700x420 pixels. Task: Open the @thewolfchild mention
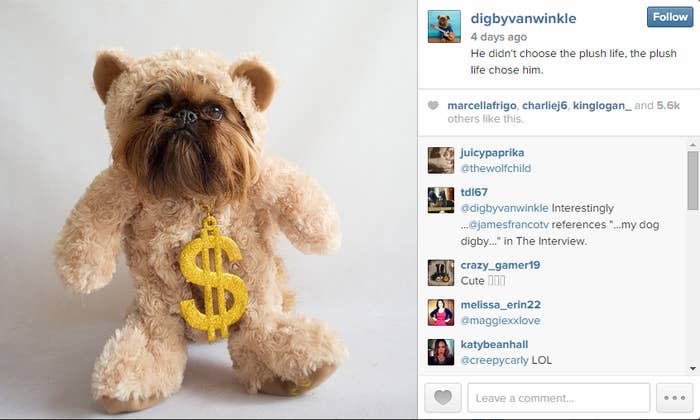pos(496,168)
